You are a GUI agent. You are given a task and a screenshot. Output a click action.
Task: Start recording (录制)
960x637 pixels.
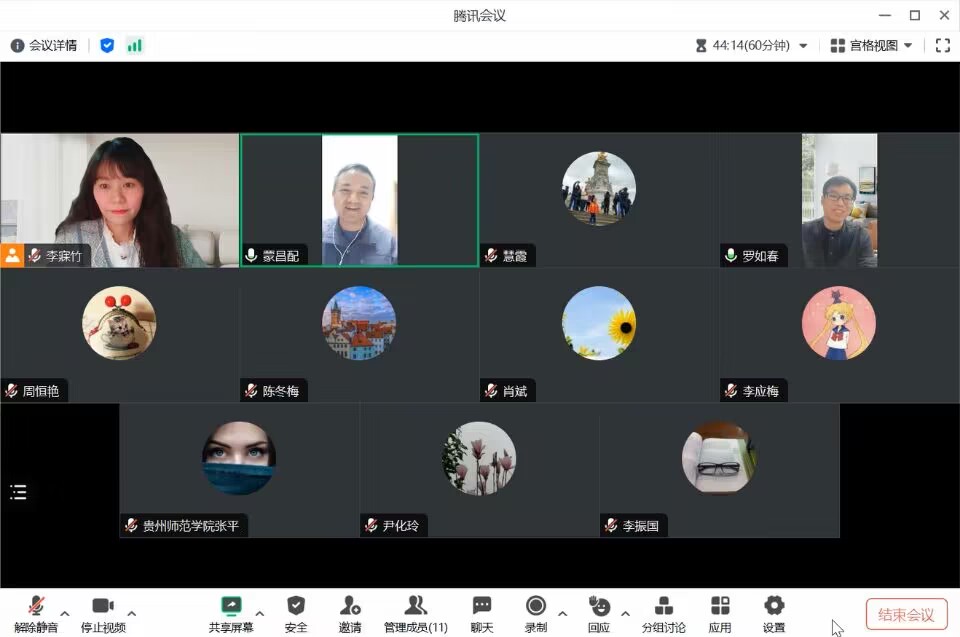pyautogui.click(x=536, y=614)
